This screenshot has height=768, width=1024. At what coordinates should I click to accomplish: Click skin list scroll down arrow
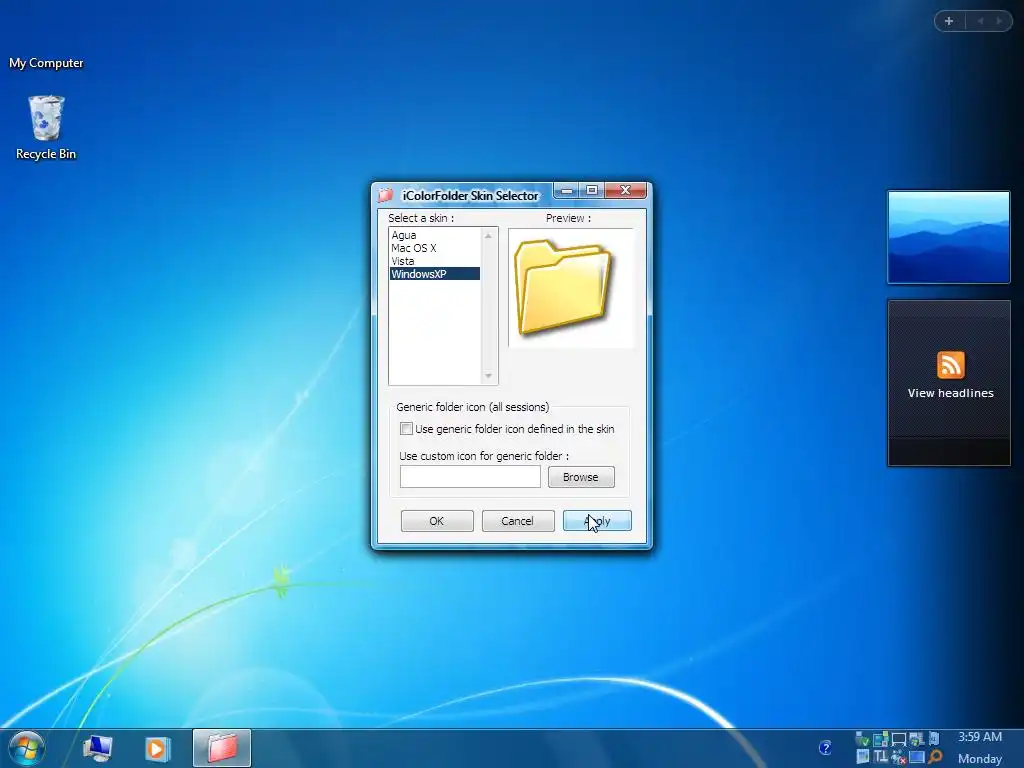(488, 376)
